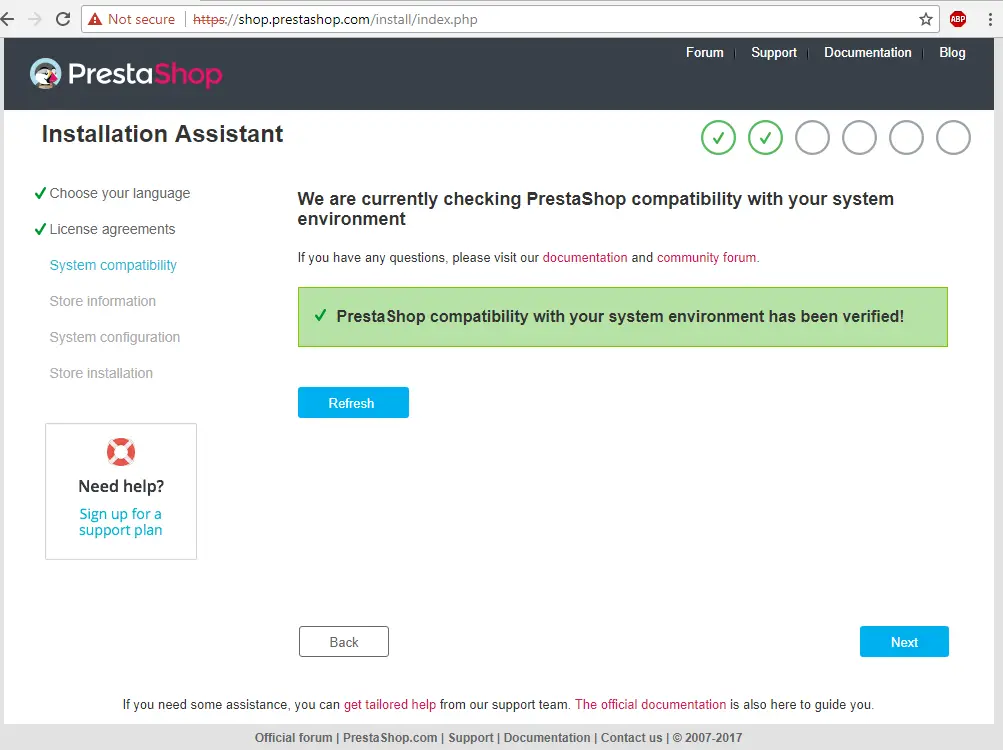Click the Refresh button
The image size is (1003, 750).
coord(353,403)
